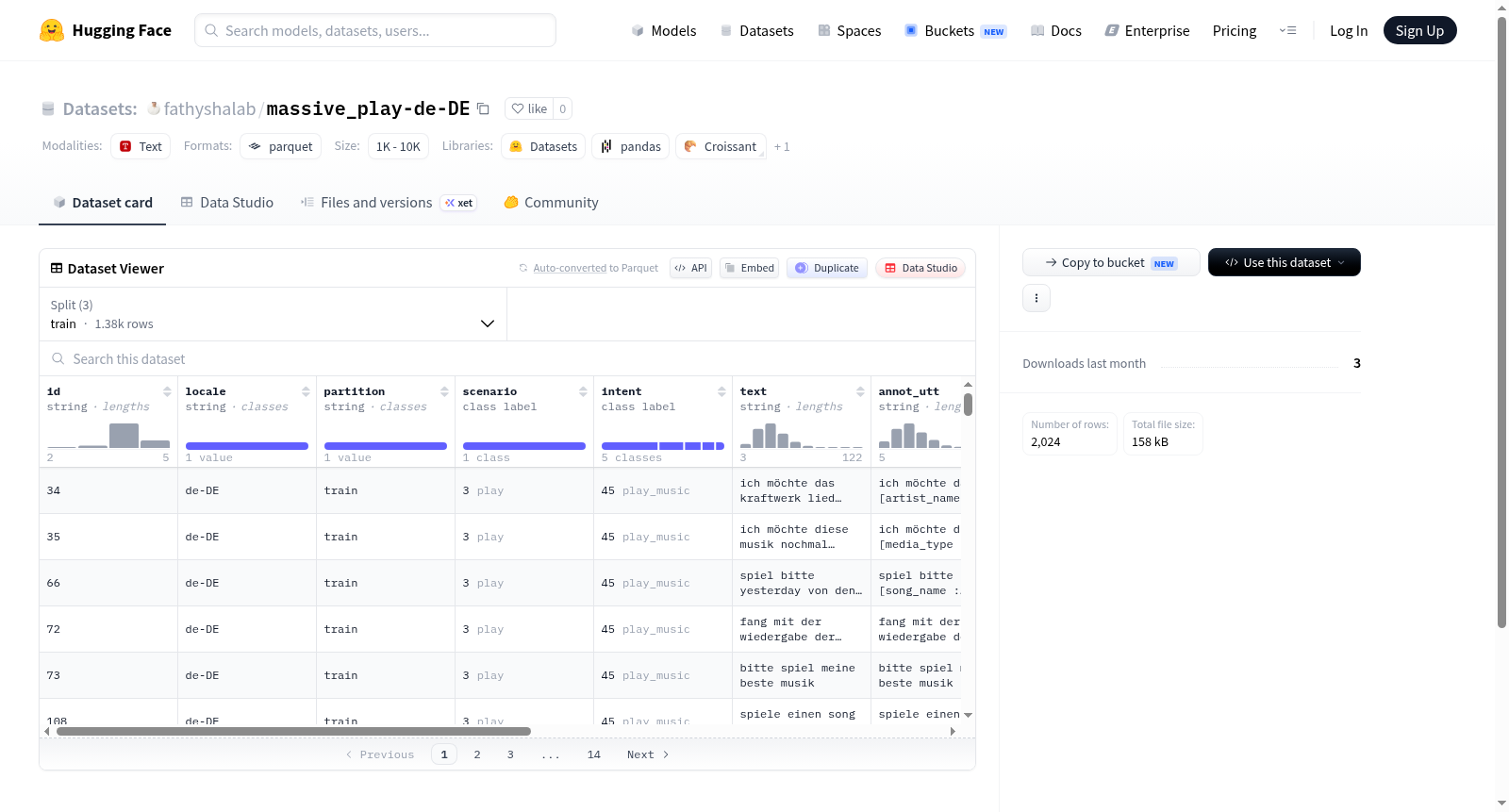
Task: Sort the intent column using arrows
Action: 721,391
